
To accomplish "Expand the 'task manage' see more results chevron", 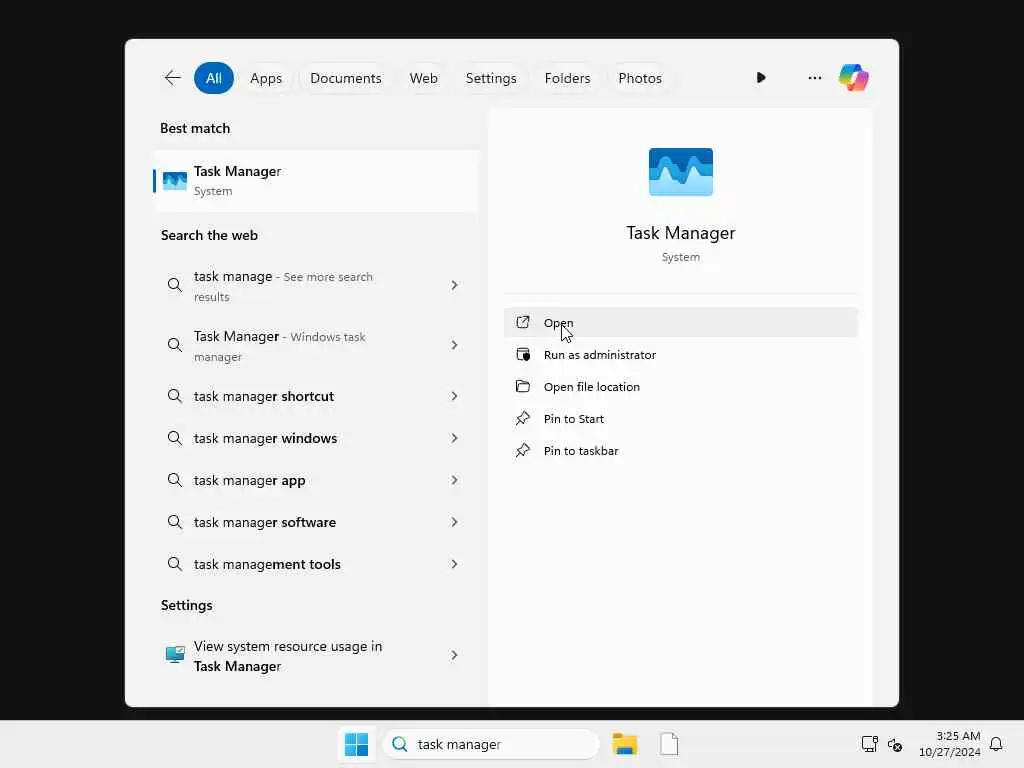I will [x=454, y=285].
